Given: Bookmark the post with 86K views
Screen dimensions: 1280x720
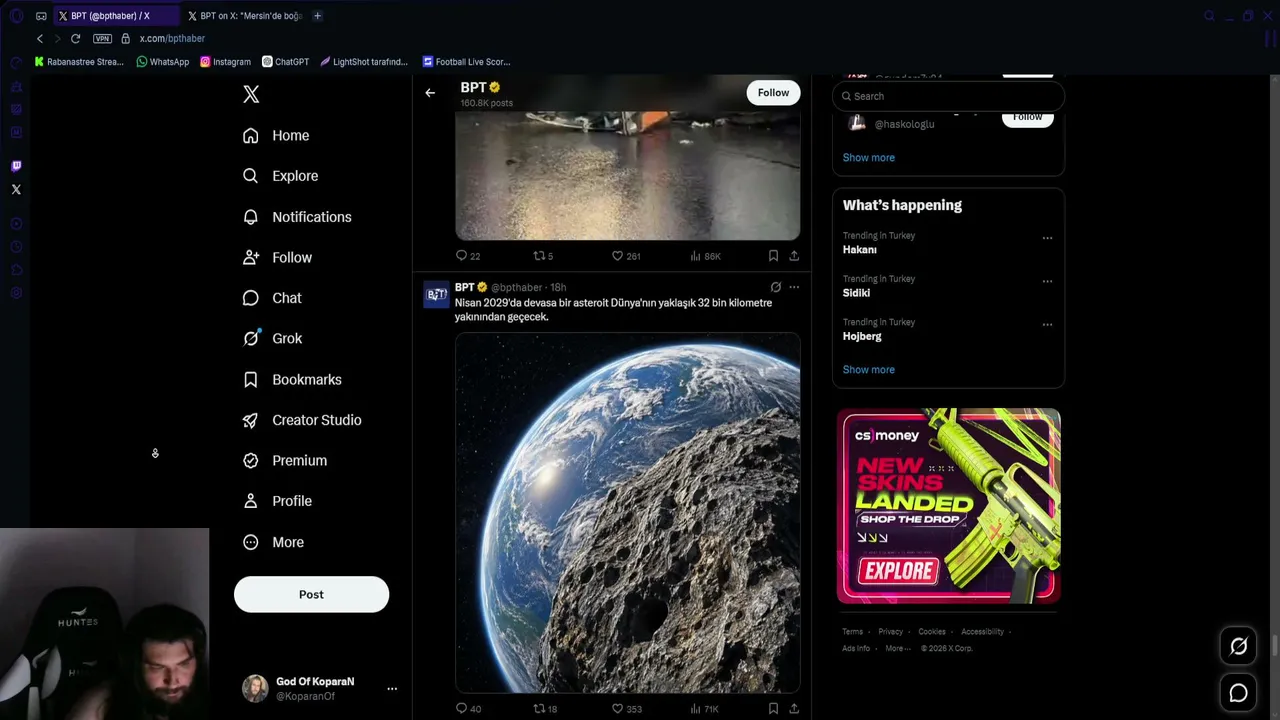Looking at the screenshot, I should [x=773, y=256].
